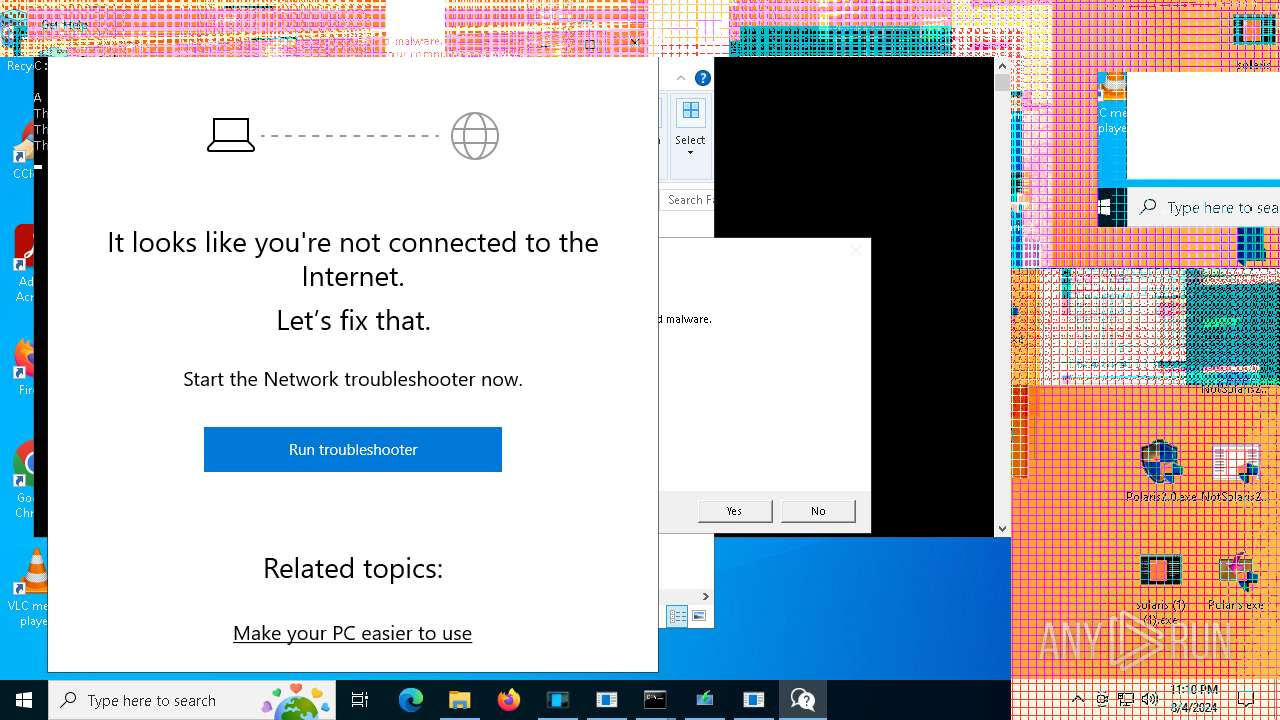Click the taskbar search box
The image size is (1280, 720).
192,700
